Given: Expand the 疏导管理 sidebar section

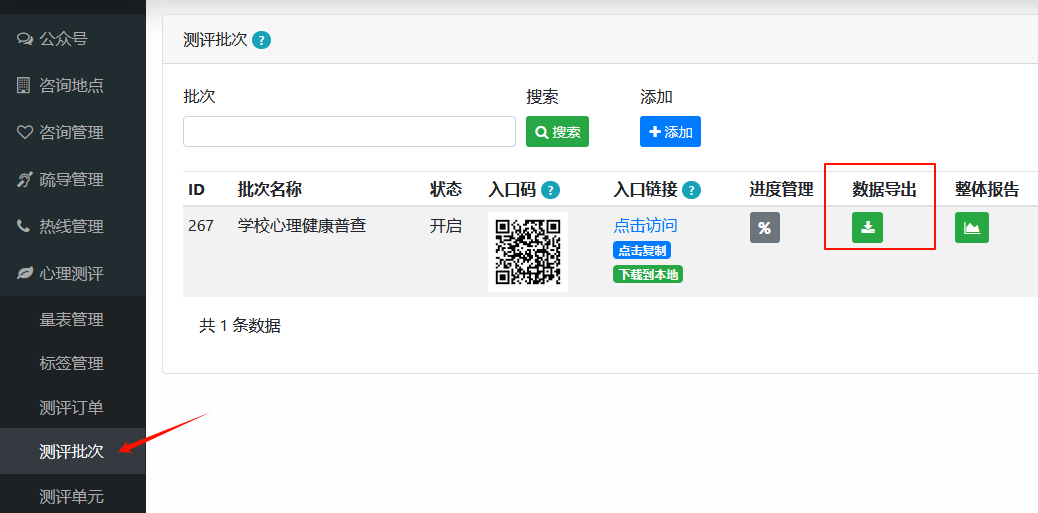Looking at the screenshot, I should [x=73, y=179].
